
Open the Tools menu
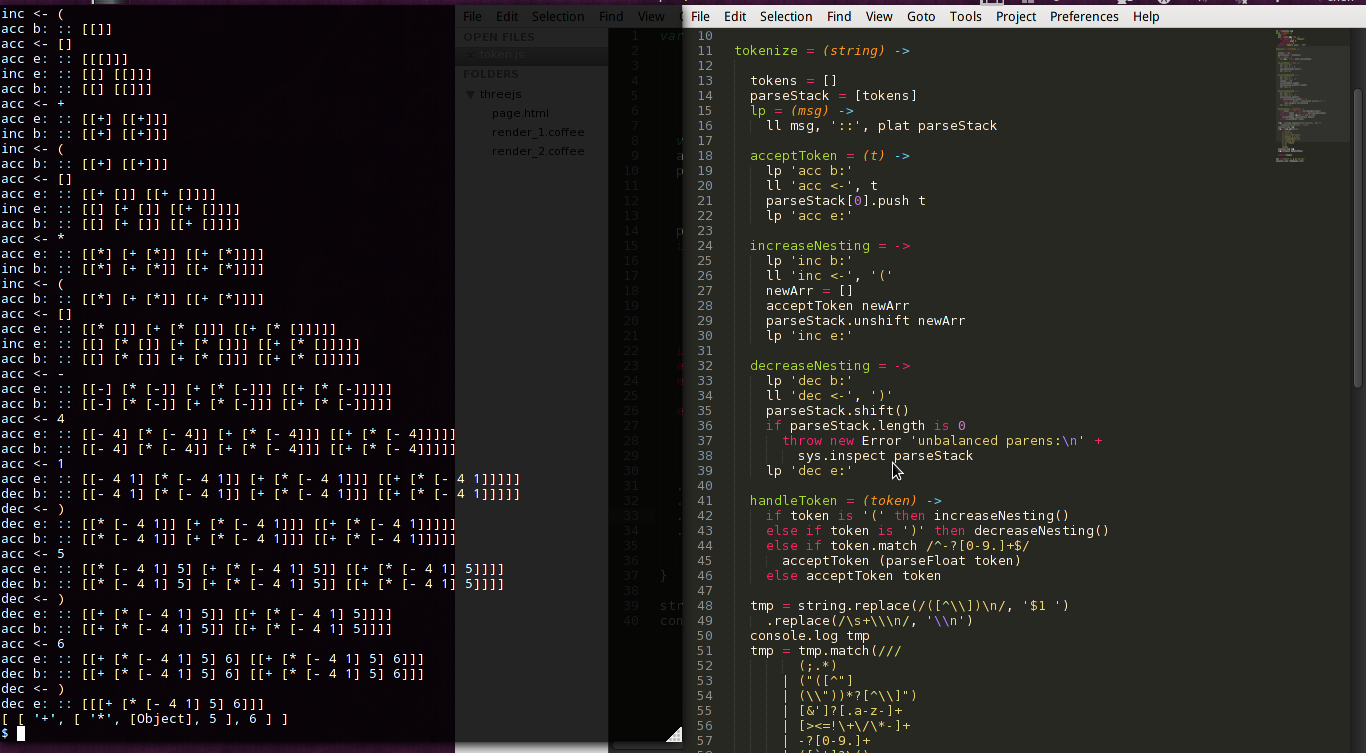[x=965, y=16]
